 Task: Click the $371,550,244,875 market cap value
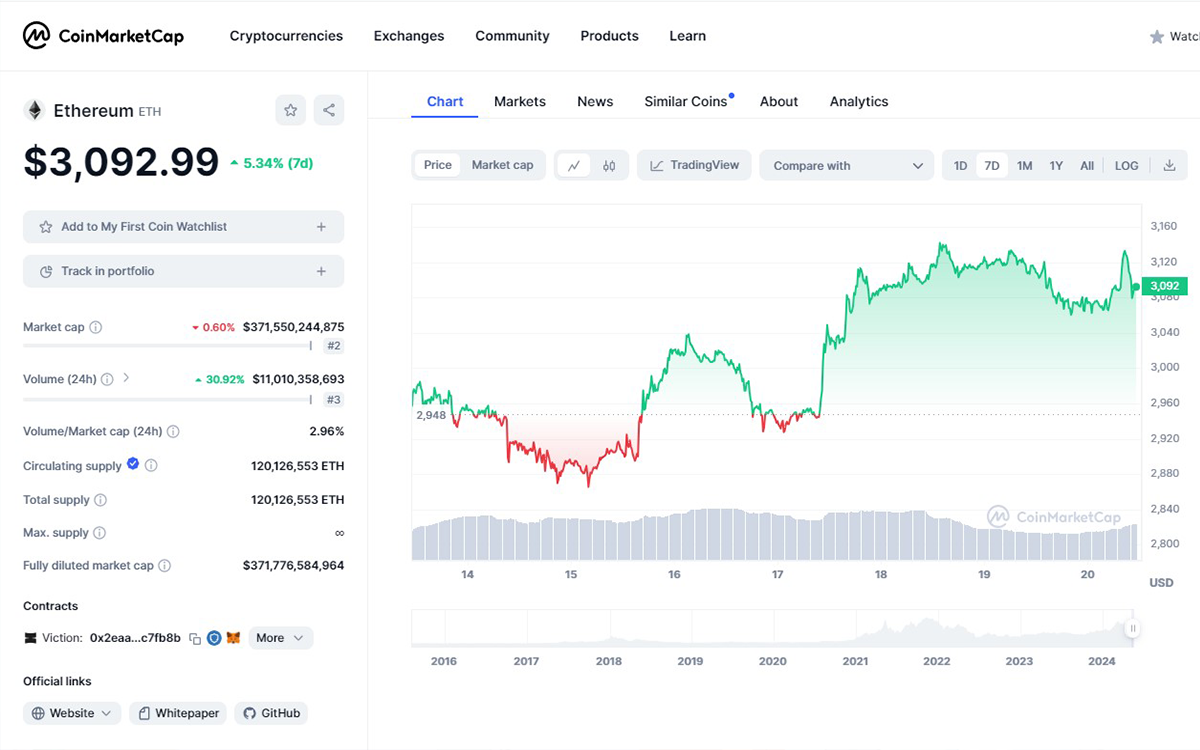click(x=293, y=327)
